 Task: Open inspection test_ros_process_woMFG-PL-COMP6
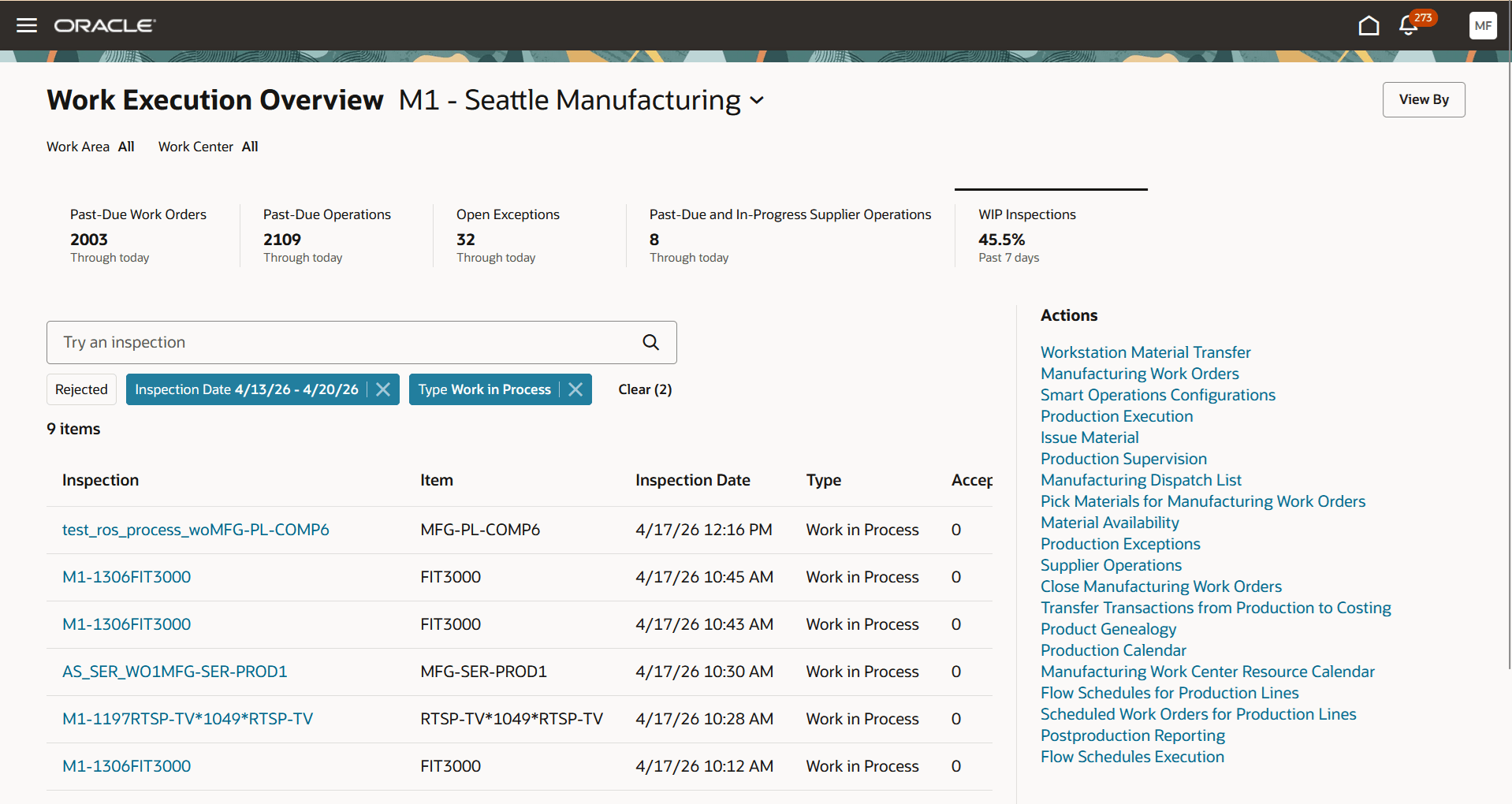(x=196, y=530)
